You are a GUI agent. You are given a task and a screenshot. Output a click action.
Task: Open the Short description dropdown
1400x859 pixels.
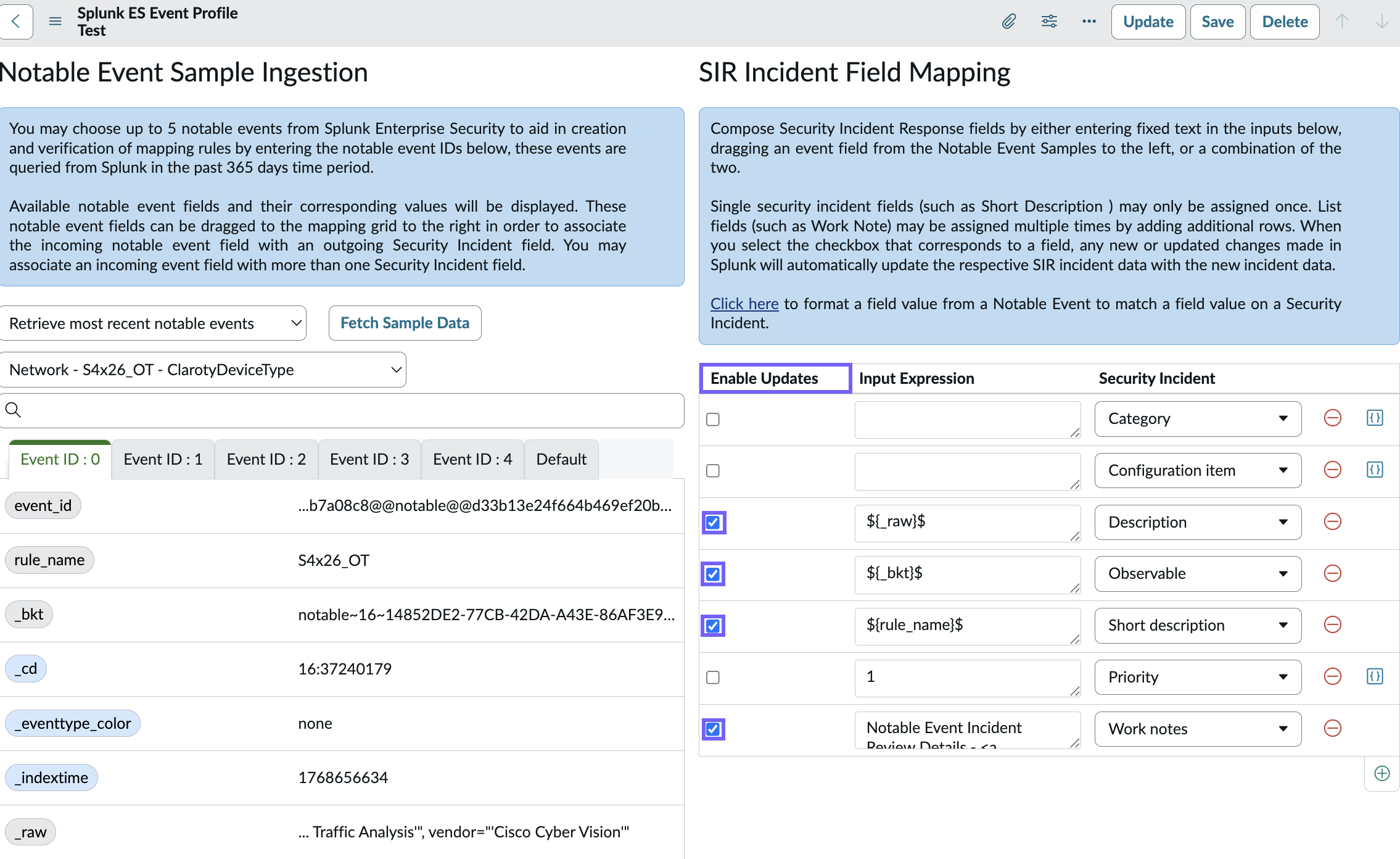[1198, 626]
